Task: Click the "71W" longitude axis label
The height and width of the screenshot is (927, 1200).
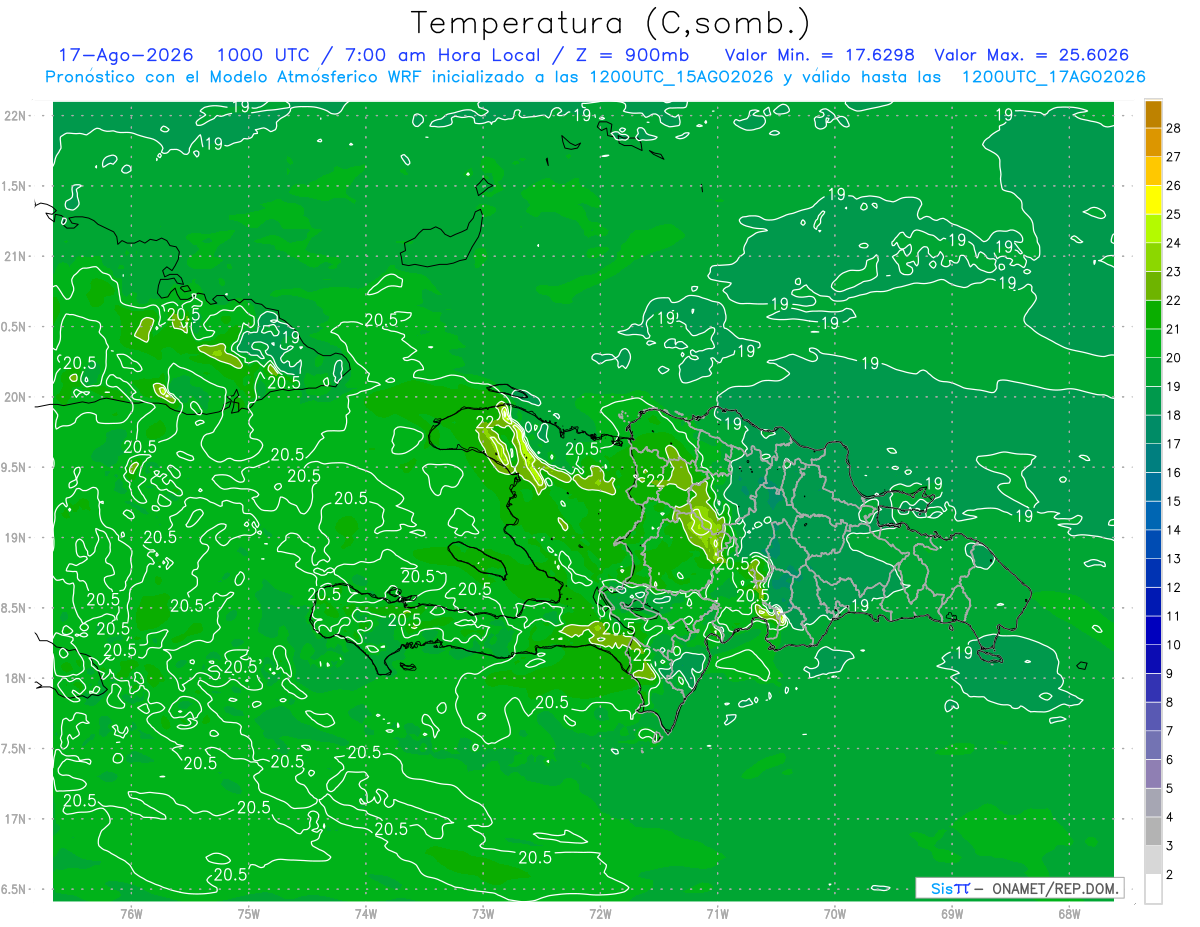Action: (717, 913)
